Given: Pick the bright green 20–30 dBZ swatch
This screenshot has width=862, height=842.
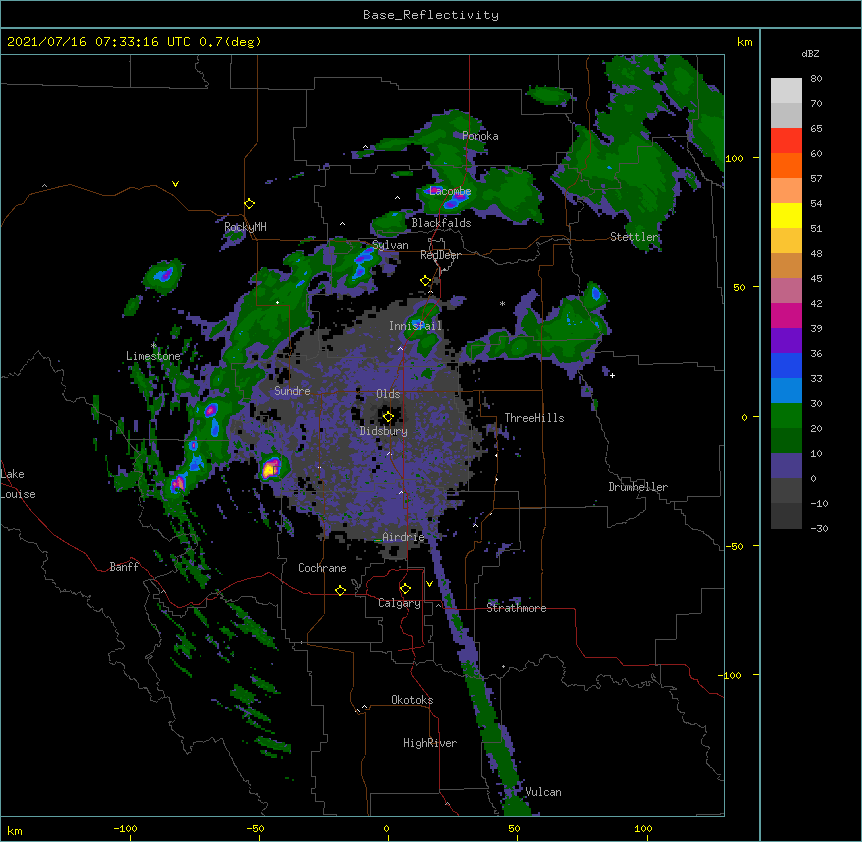Looking at the screenshot, I should [786, 416].
